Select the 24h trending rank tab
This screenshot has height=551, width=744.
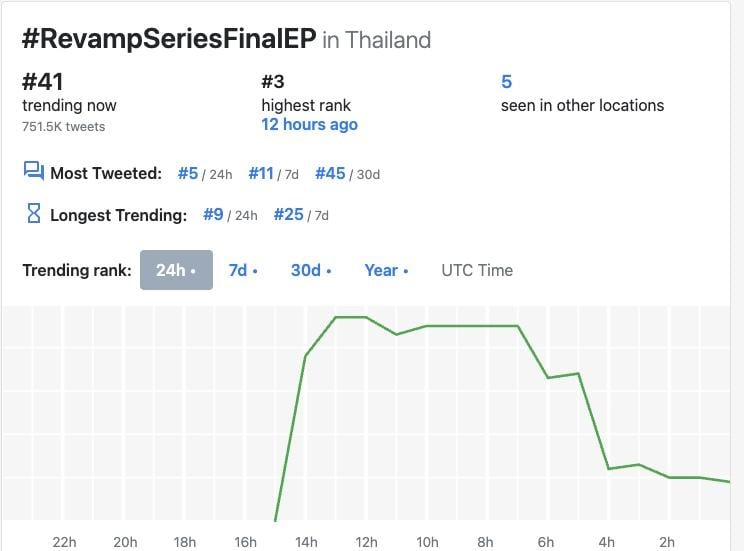(176, 270)
